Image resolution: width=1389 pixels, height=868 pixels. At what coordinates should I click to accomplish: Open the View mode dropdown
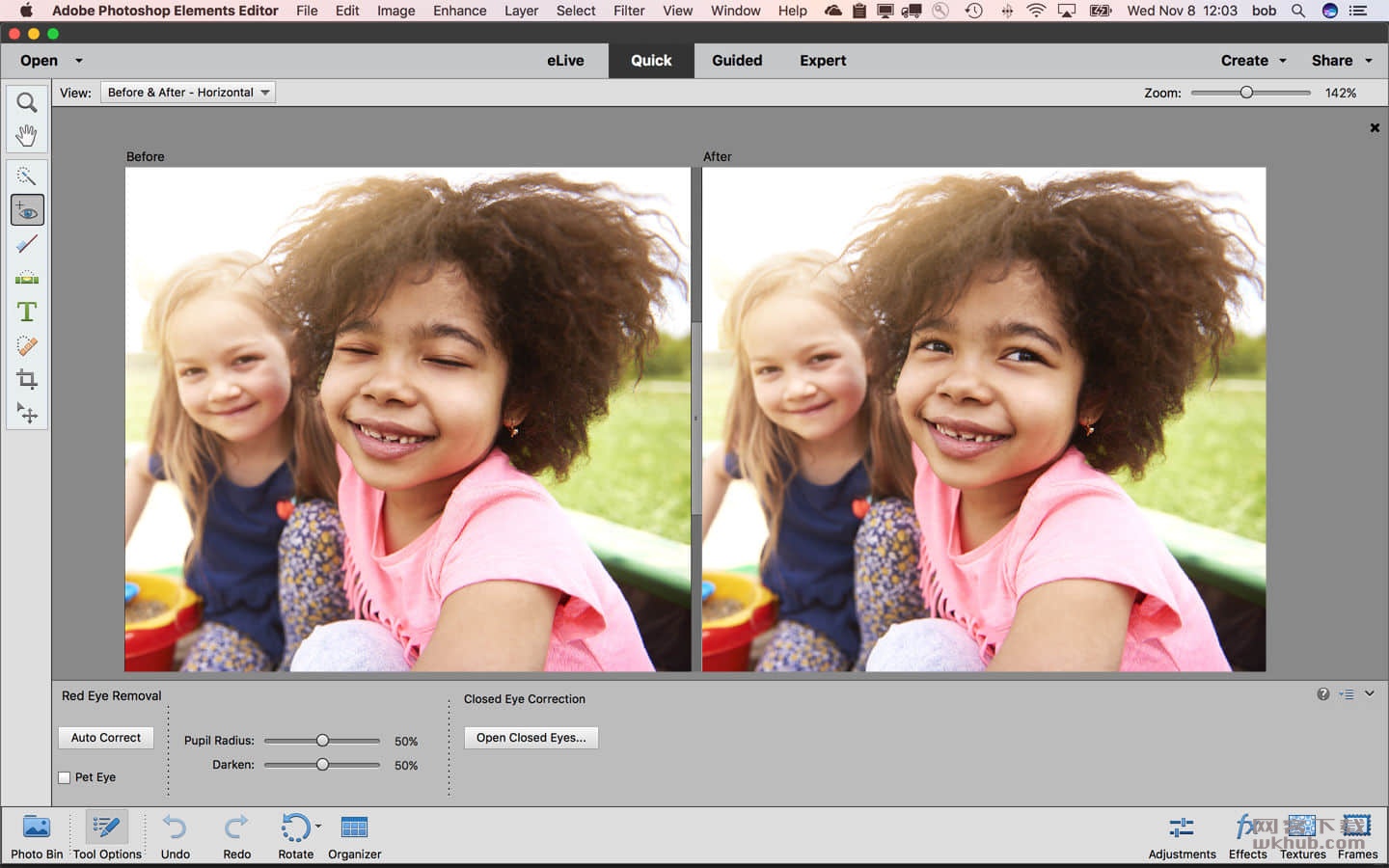click(x=188, y=93)
